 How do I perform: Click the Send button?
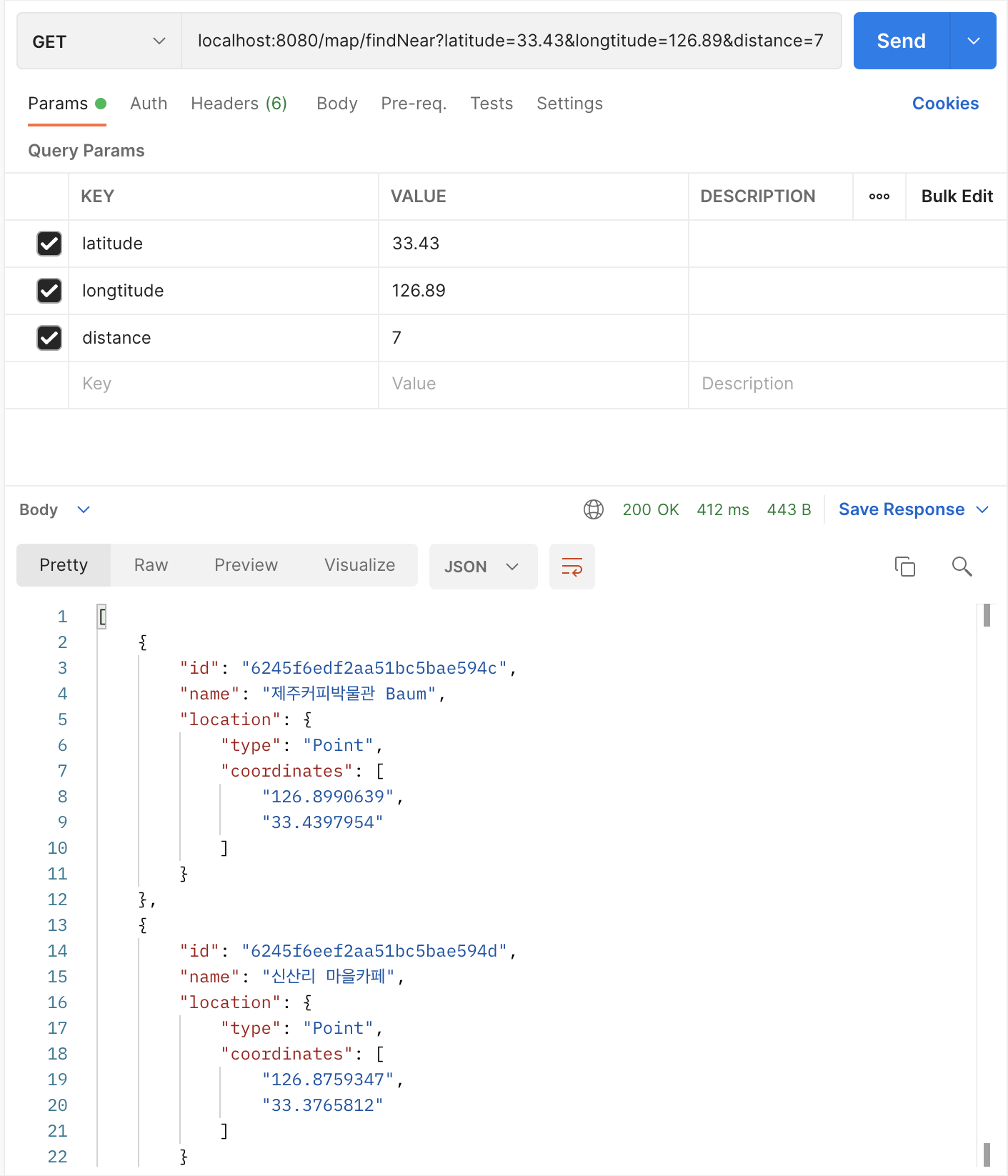coord(902,41)
